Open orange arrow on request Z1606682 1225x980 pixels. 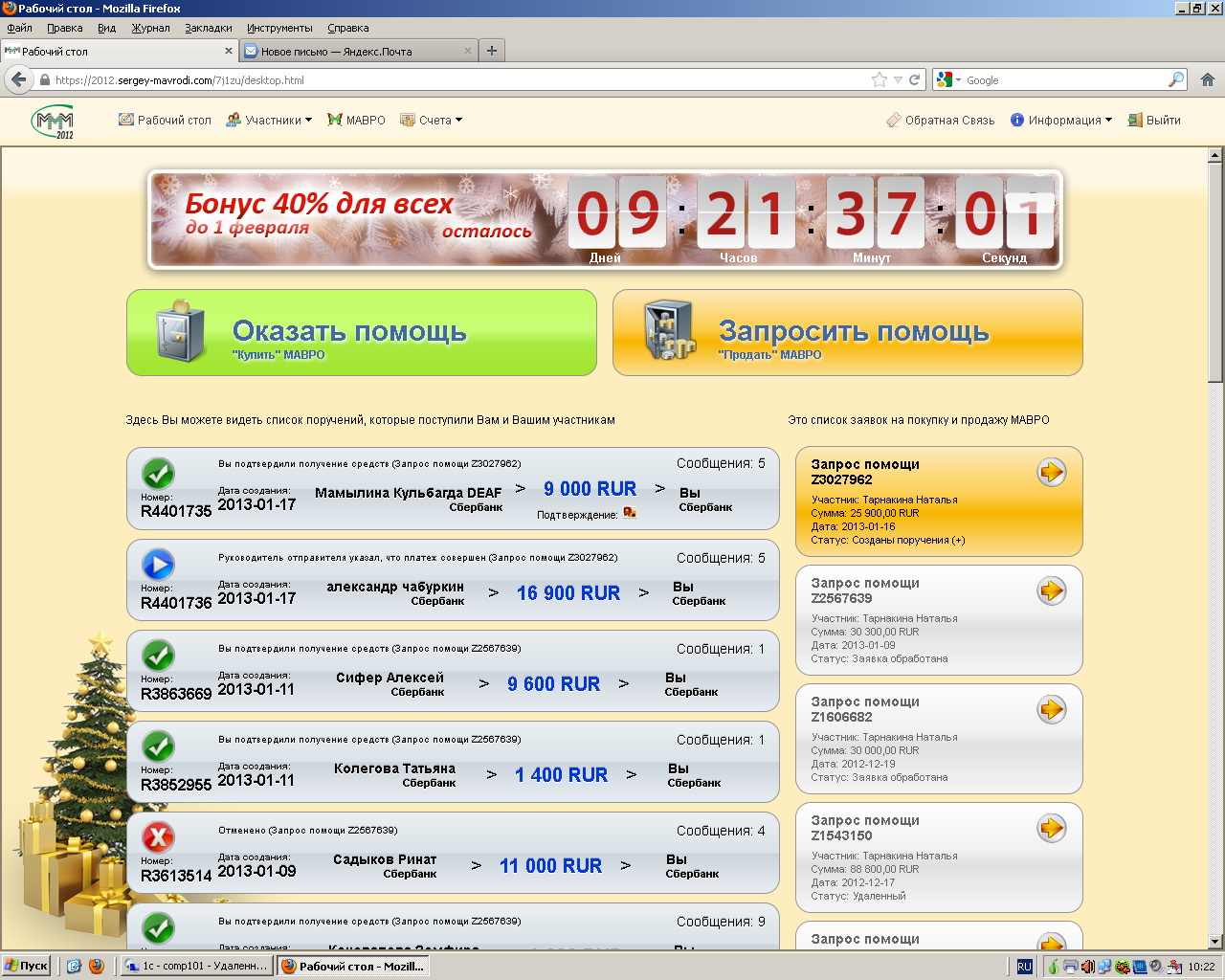pos(1052,709)
